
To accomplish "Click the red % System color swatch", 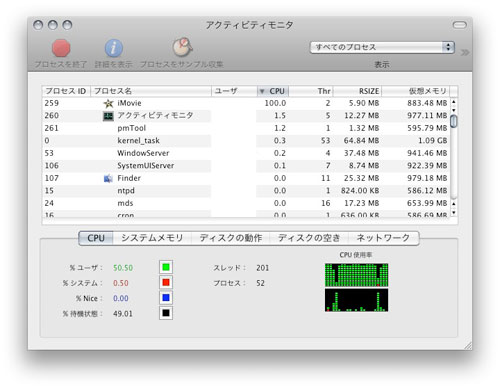I will tap(166, 283).
